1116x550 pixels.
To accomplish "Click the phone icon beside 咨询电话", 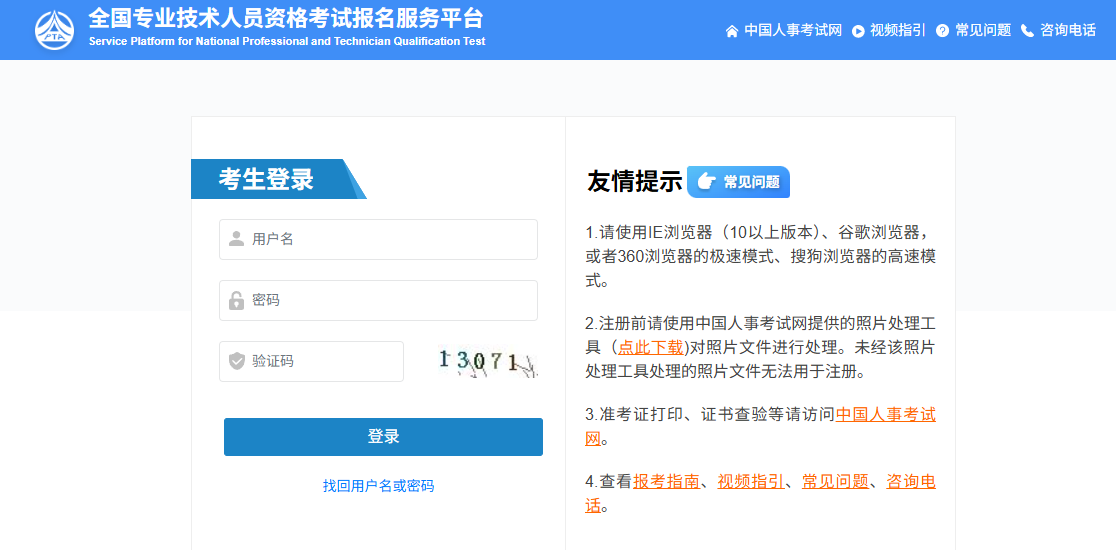I will [1027, 31].
